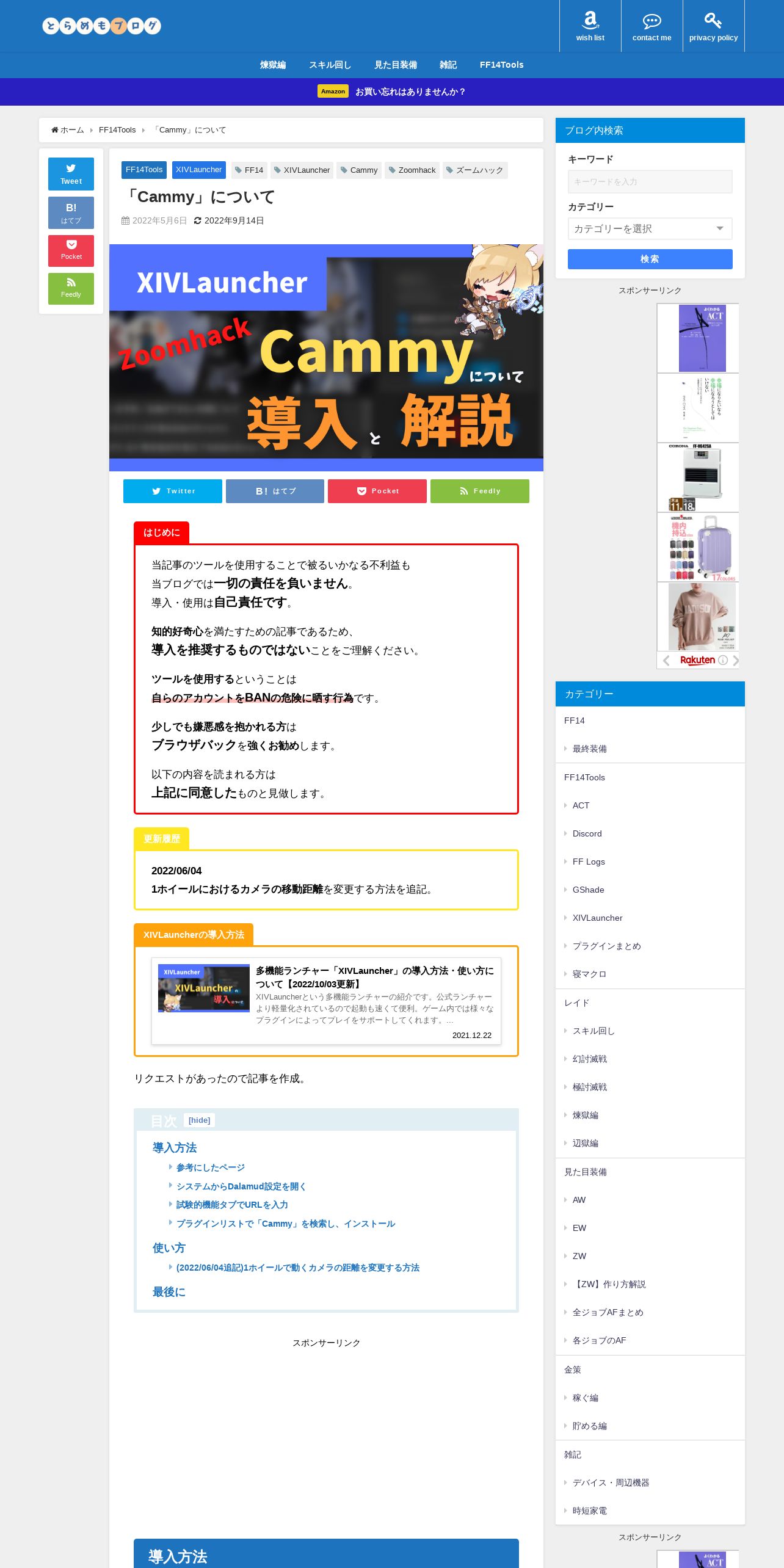Open the 雑記 navigation menu item
Image resolution: width=784 pixels, height=1568 pixels.
pyautogui.click(x=448, y=65)
